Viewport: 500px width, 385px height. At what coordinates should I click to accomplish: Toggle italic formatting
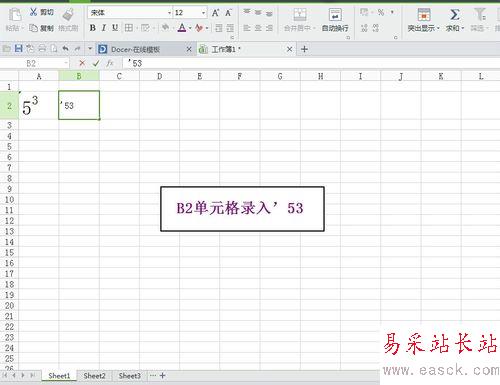[104, 28]
